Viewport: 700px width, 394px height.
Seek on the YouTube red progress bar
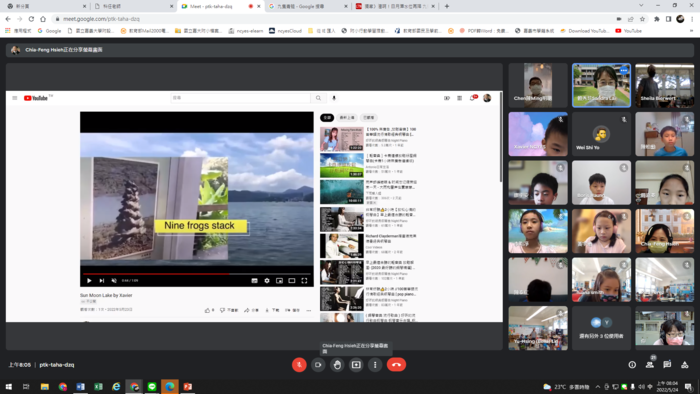pyautogui.click(x=197, y=274)
